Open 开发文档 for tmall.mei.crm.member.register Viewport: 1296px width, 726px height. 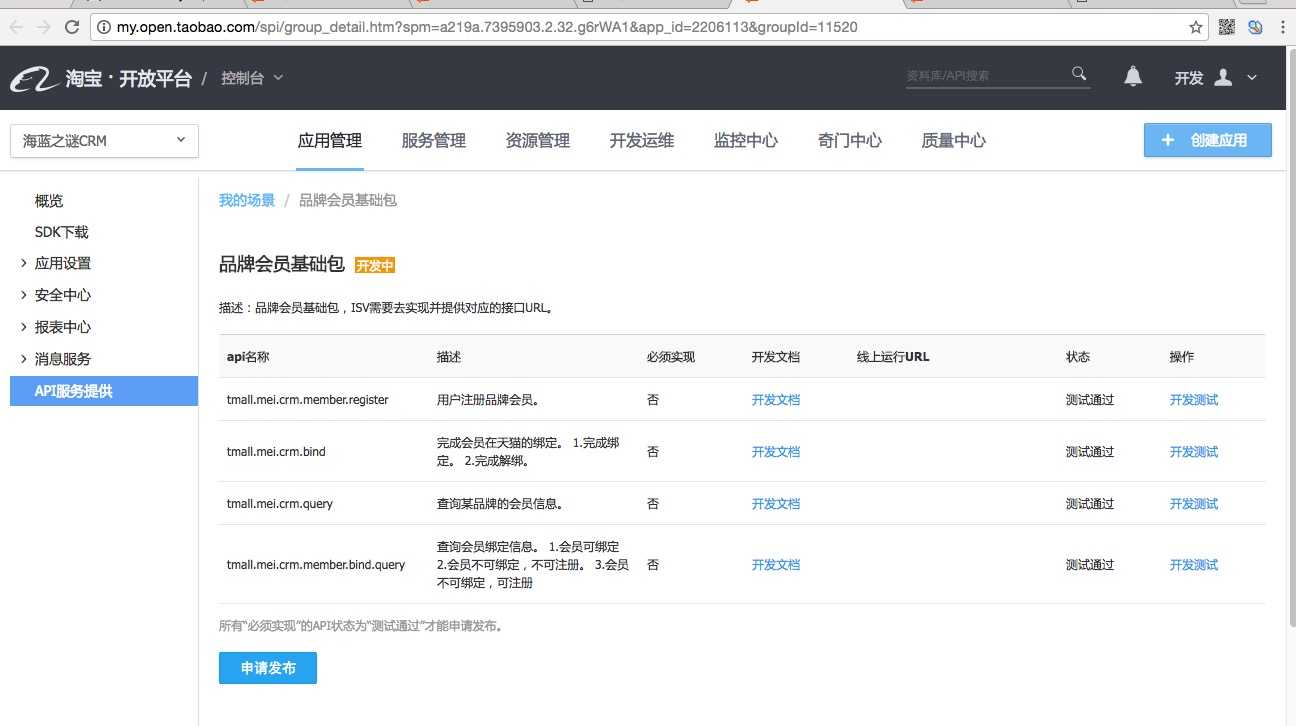776,400
